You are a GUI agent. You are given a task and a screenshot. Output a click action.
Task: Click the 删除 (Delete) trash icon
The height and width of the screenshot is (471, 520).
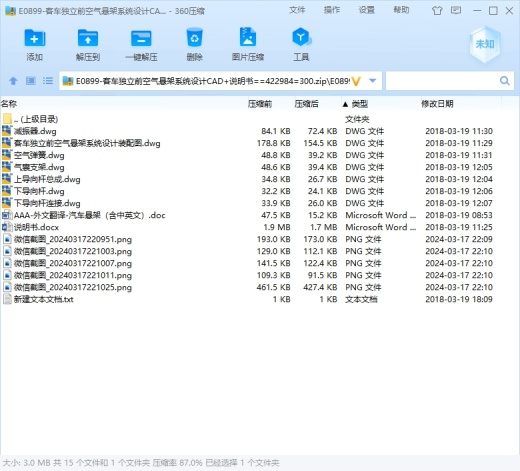(x=194, y=38)
